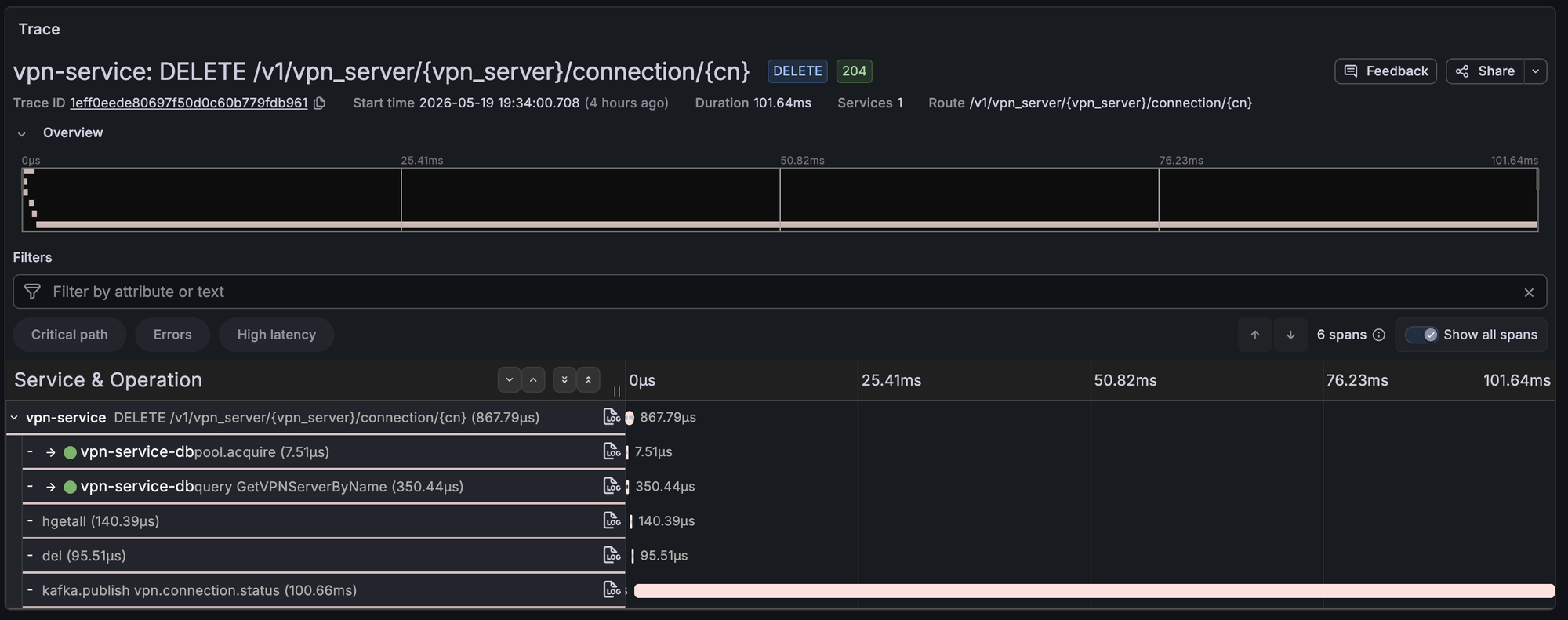Click the 350.44µs timeline label
The width and height of the screenshot is (1568, 620).
click(x=665, y=487)
